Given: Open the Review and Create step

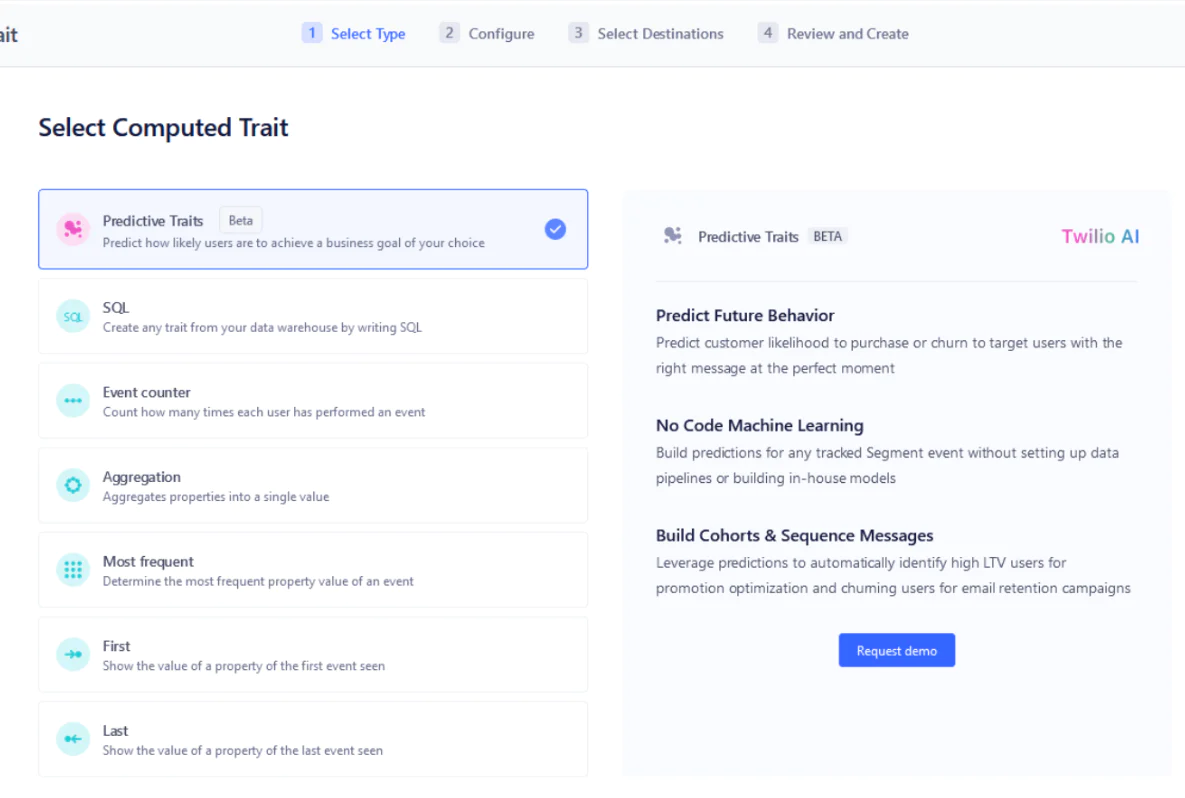Looking at the screenshot, I should (x=833, y=34).
